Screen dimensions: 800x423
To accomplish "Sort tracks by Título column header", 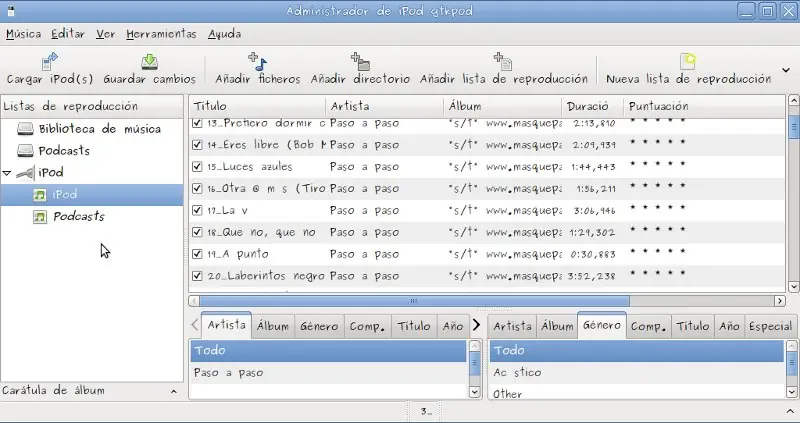I will [x=257, y=106].
